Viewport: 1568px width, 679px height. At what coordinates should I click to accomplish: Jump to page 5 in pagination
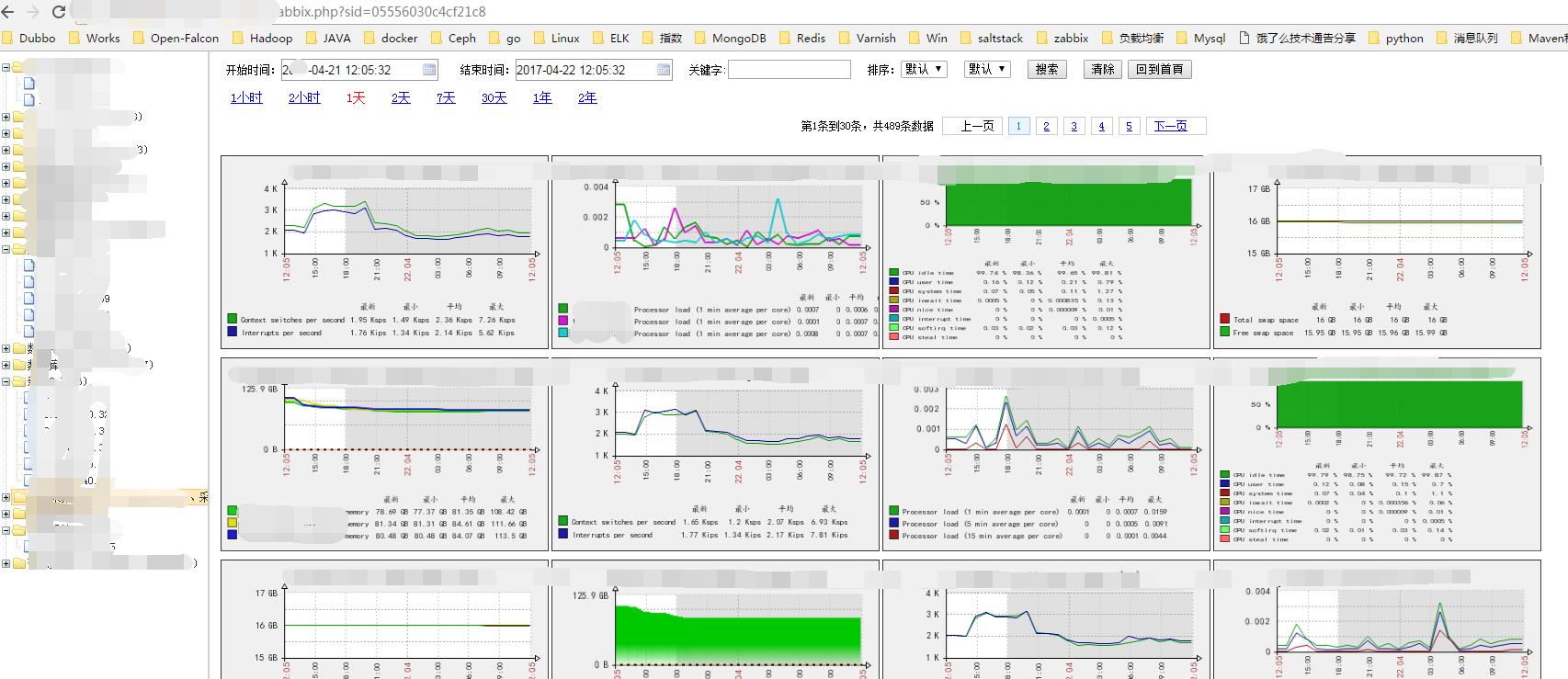click(1129, 126)
